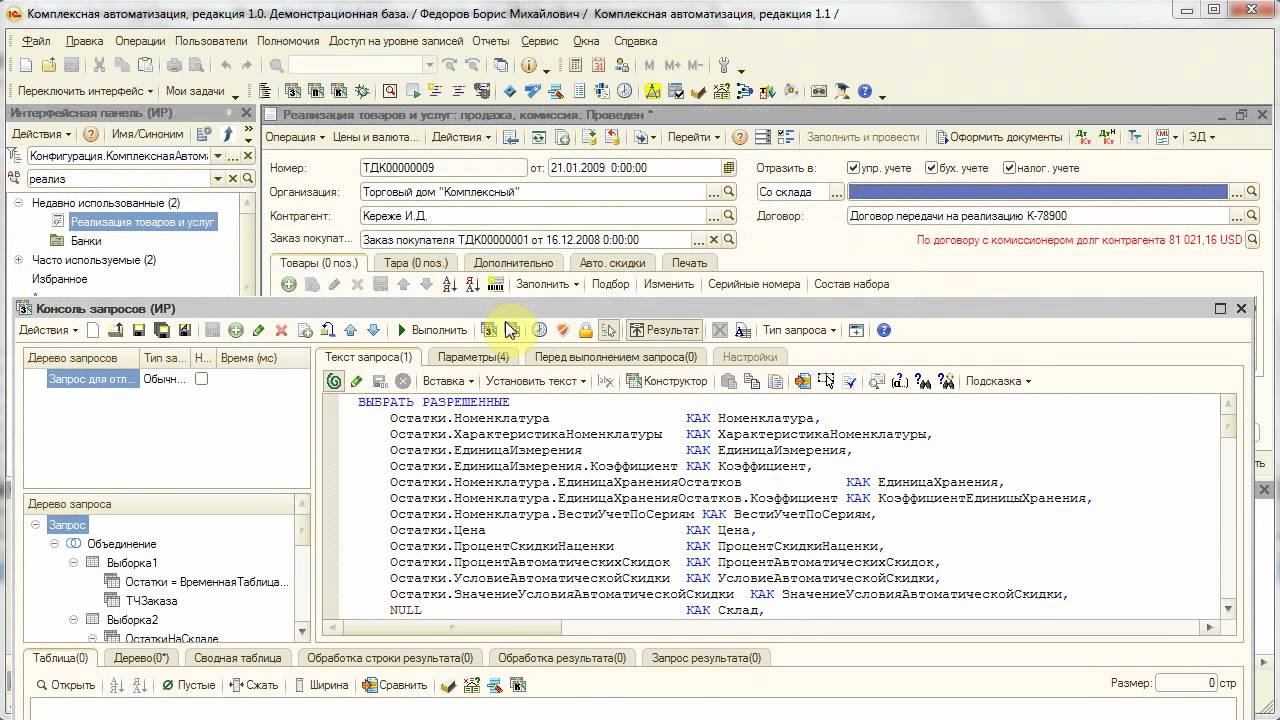Switch to the Параметры(4) tab

pyautogui.click(x=472, y=357)
